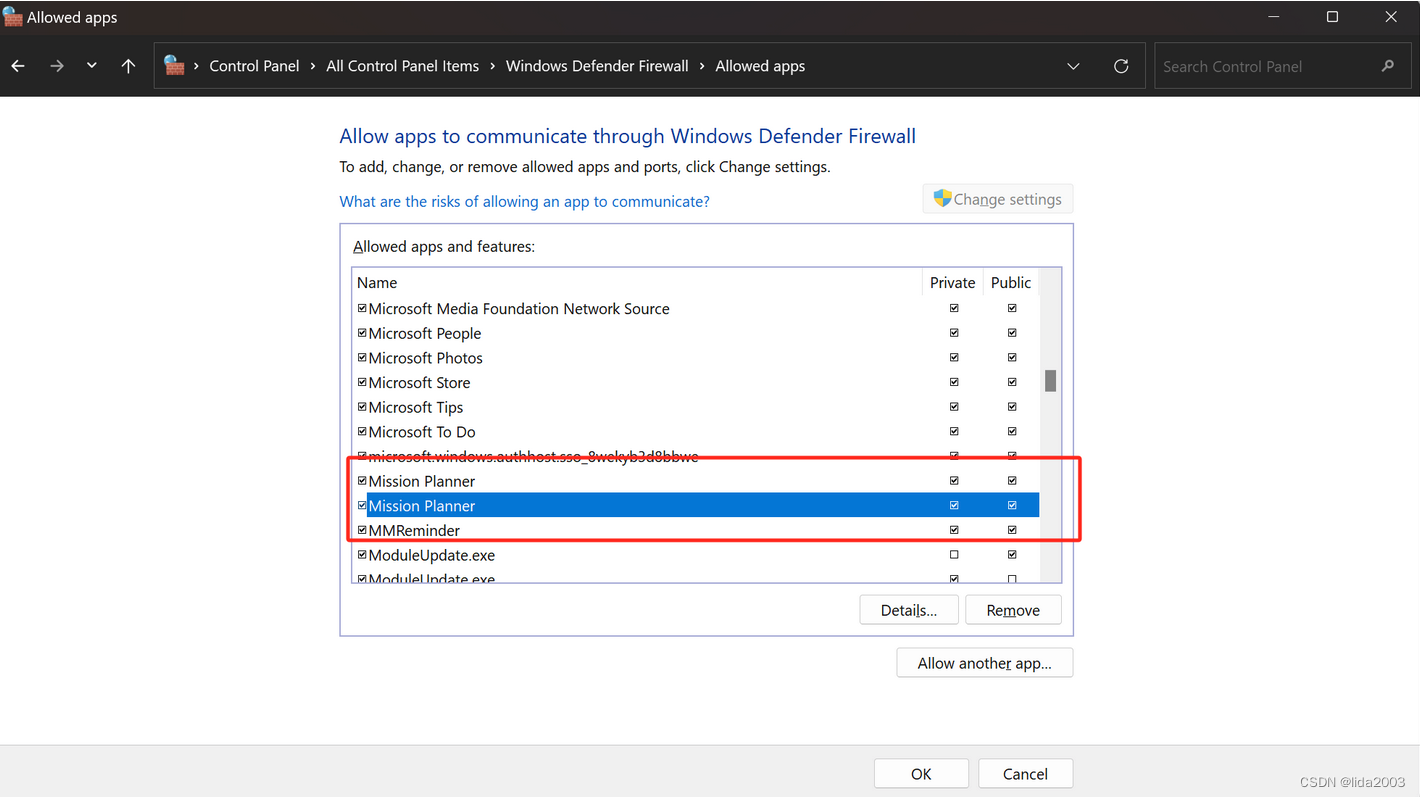
Task: Select the Microsoft People row text
Action: [425, 333]
